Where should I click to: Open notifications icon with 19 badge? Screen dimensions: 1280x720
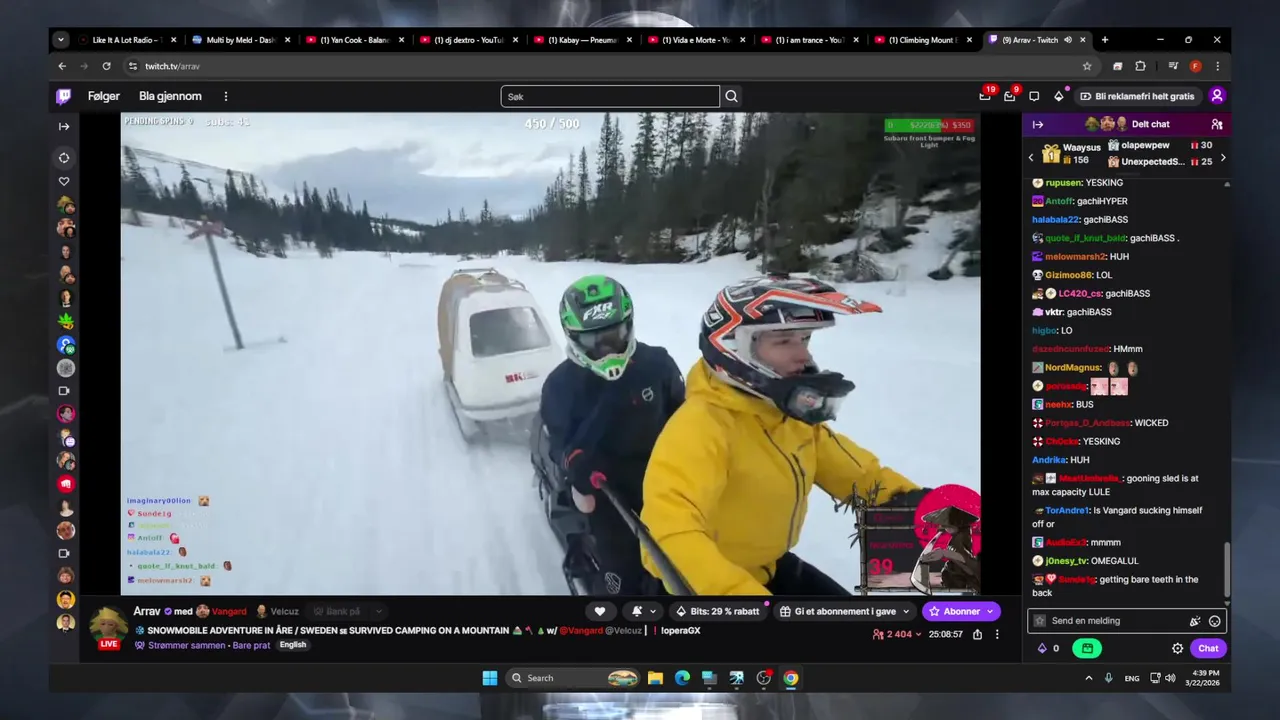click(x=985, y=96)
